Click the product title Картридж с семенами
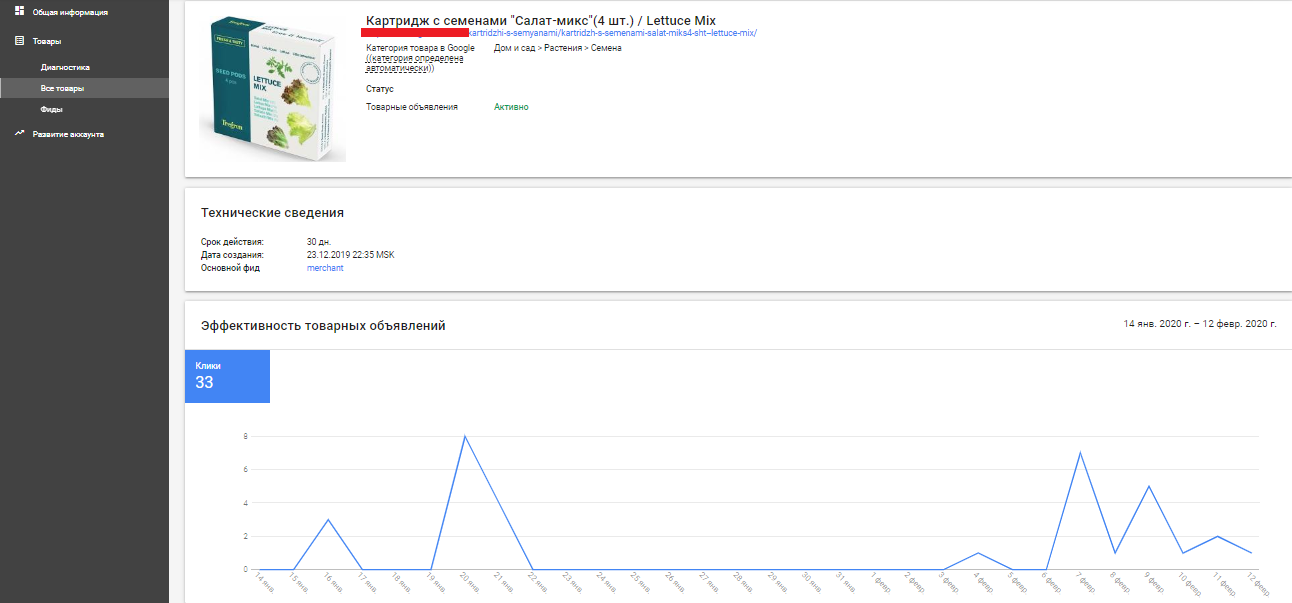The image size is (1292, 603). click(540, 20)
